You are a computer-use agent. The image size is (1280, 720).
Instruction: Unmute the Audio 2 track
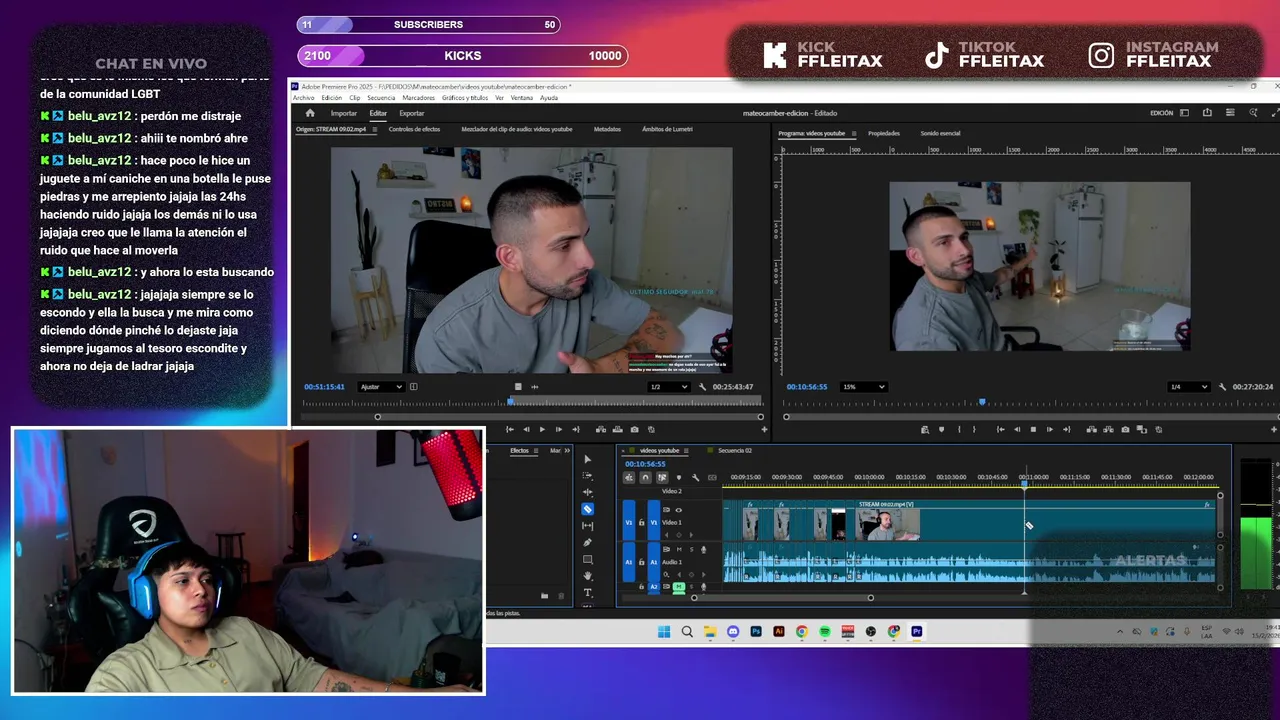[679, 587]
